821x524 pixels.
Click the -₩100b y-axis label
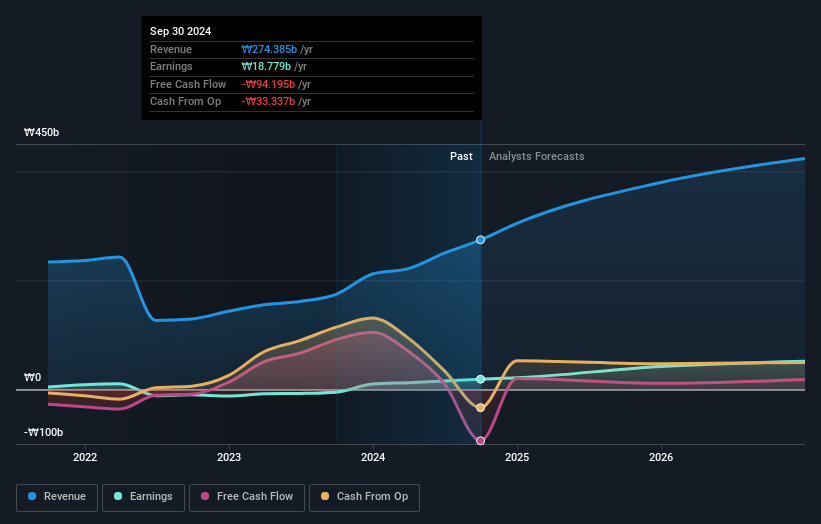43,432
